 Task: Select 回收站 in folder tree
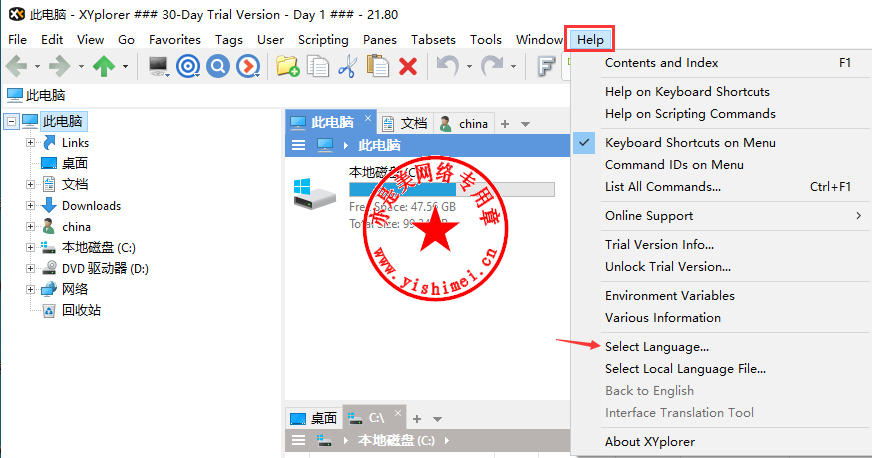pos(81,310)
